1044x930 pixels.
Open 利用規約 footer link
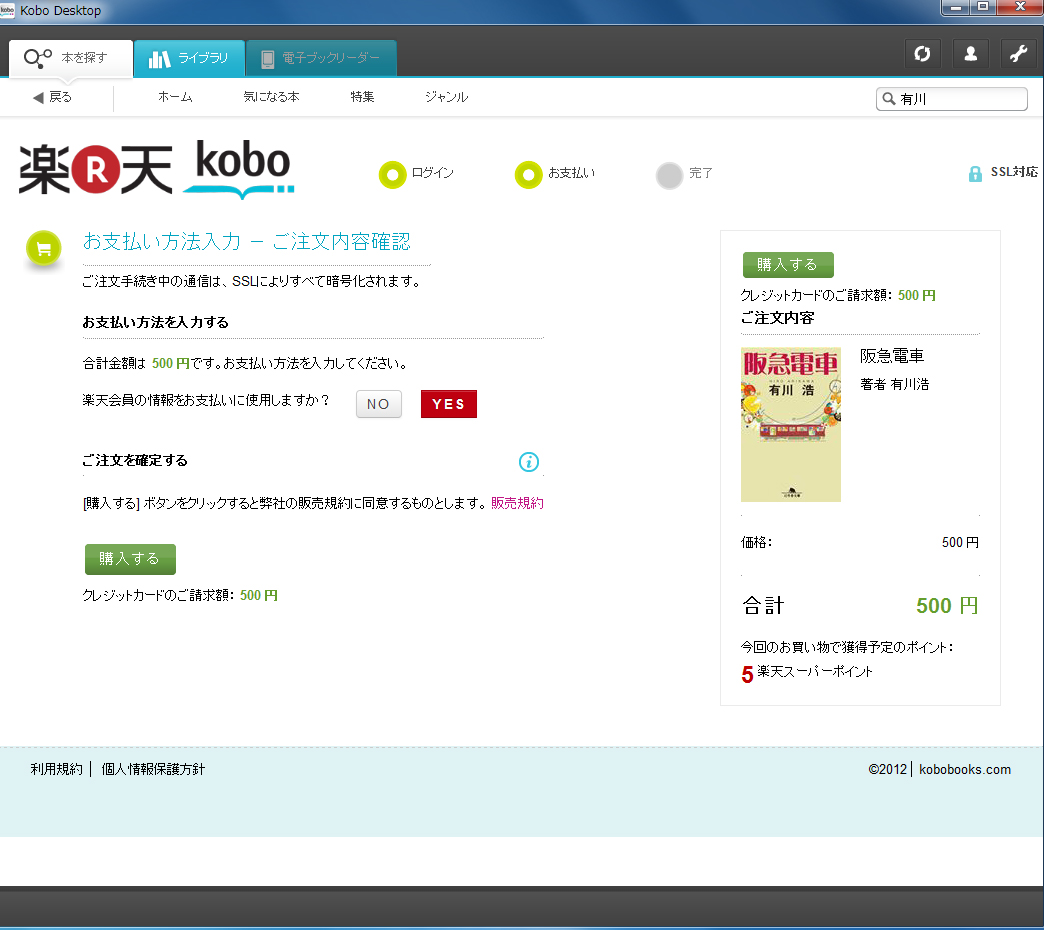coord(57,770)
